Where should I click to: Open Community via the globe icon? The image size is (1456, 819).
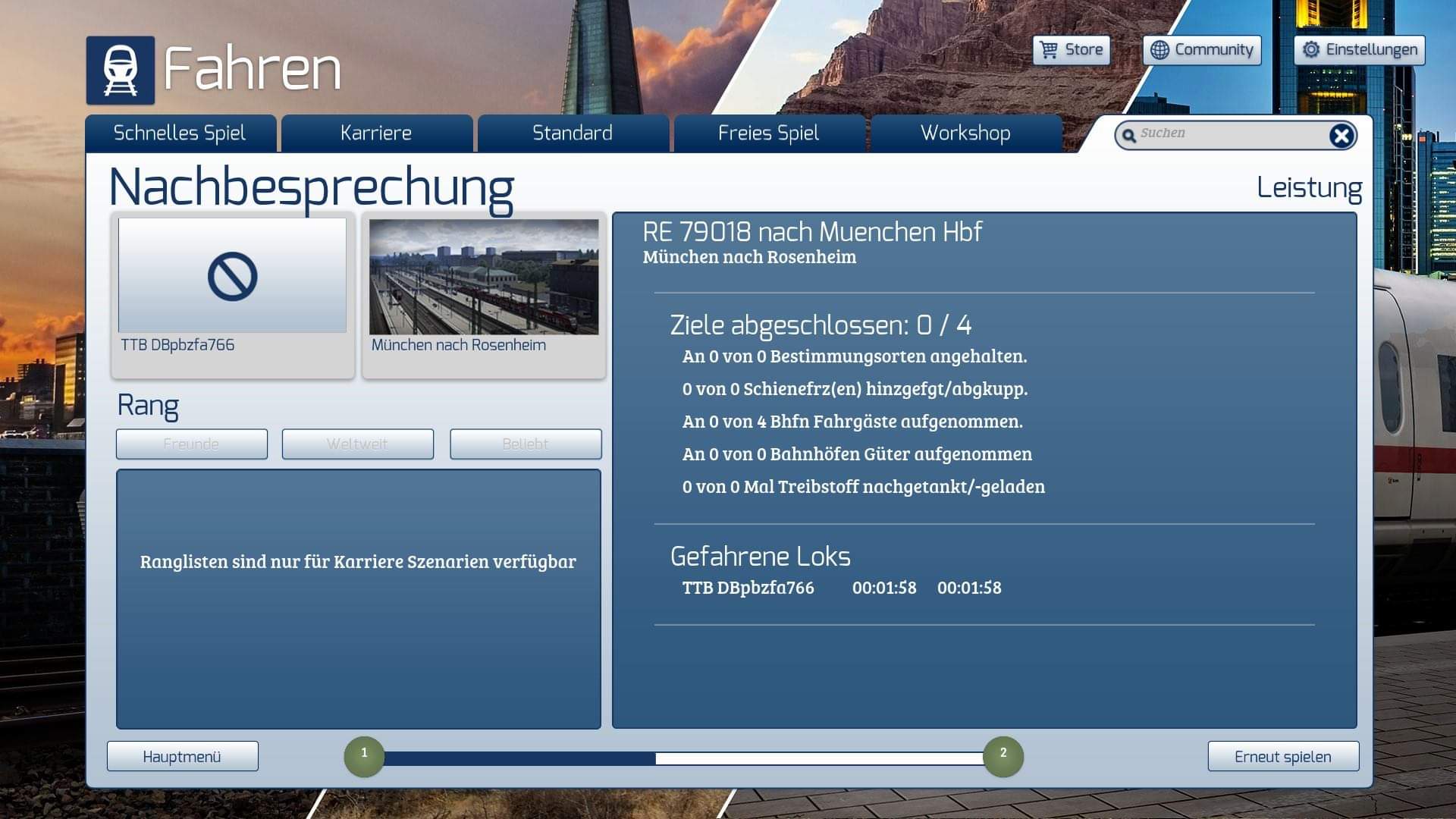tap(1159, 50)
